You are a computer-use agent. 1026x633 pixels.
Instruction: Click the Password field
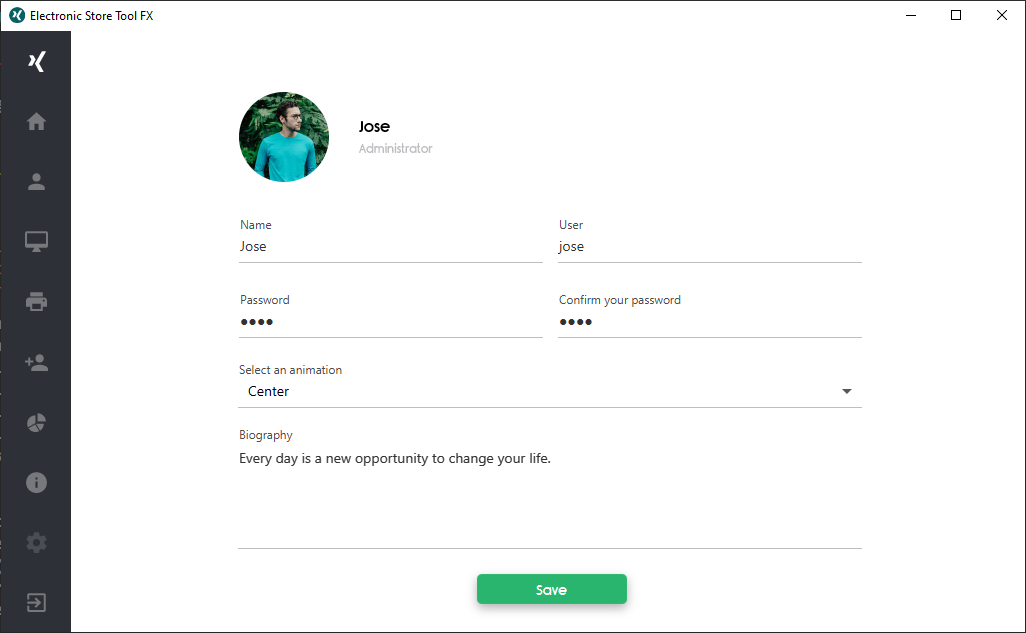coord(391,322)
